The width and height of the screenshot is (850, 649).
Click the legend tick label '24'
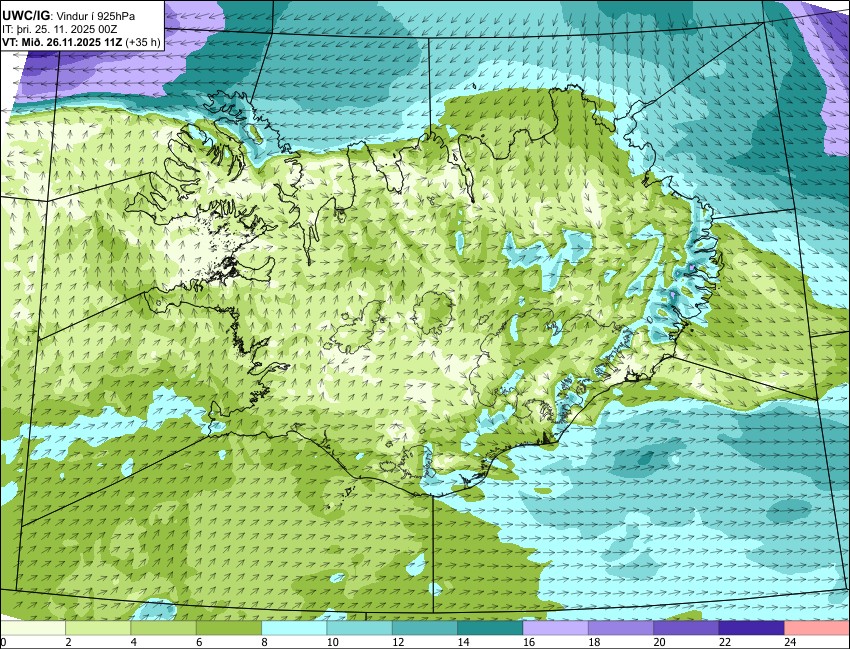pos(790,642)
